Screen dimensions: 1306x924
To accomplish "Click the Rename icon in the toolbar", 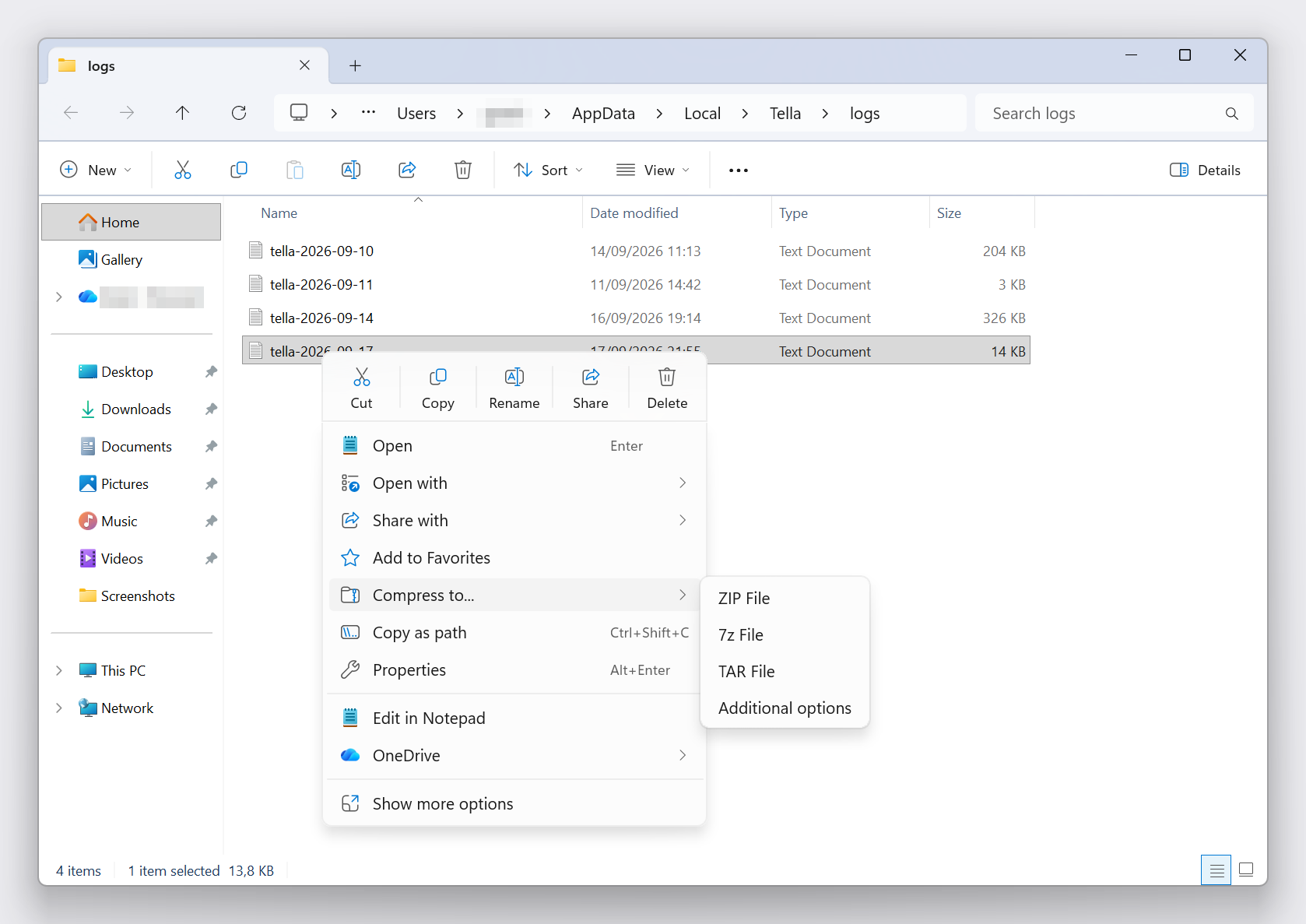I will (351, 170).
